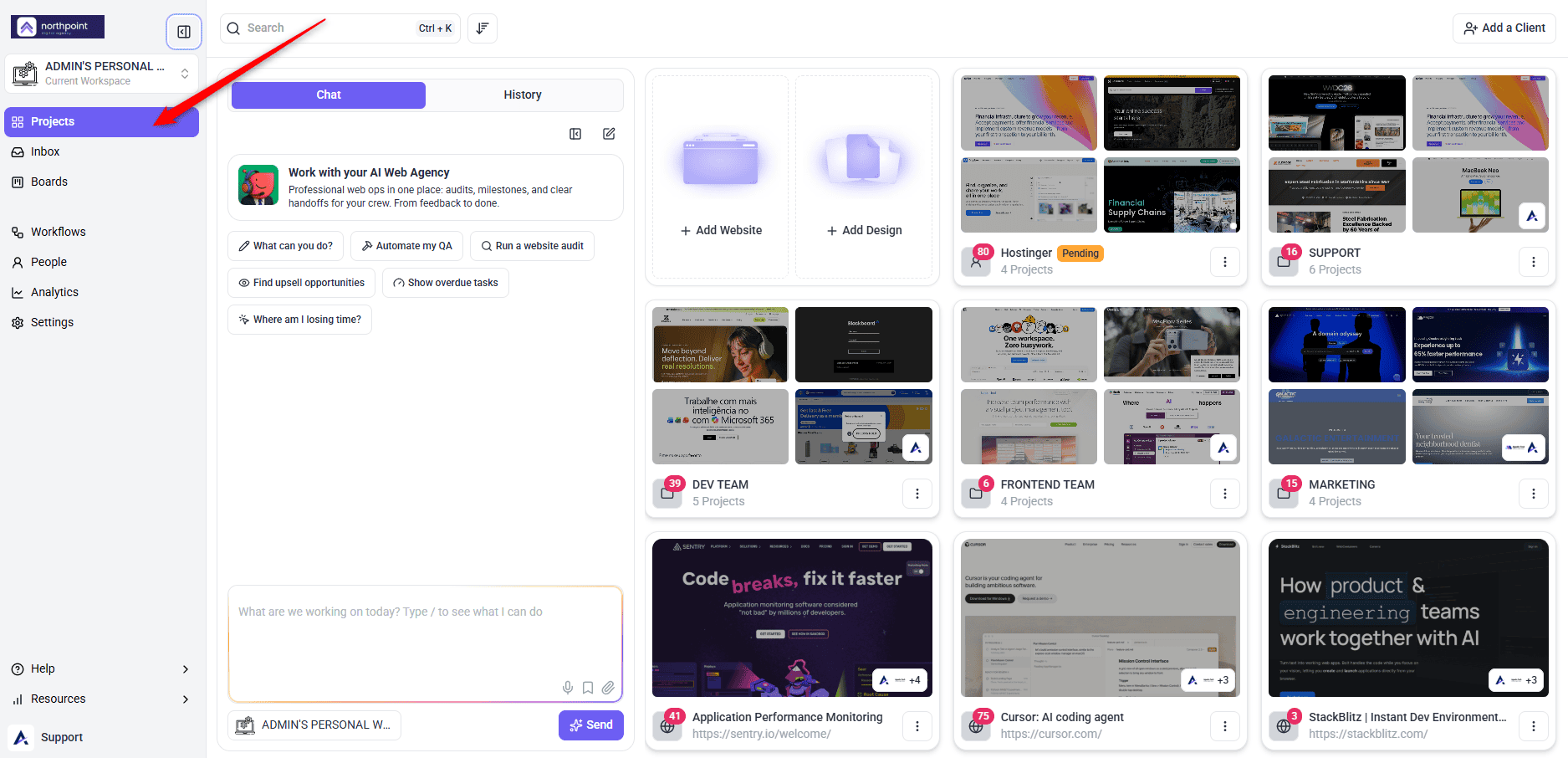Expand the Resources submenu

(x=101, y=699)
